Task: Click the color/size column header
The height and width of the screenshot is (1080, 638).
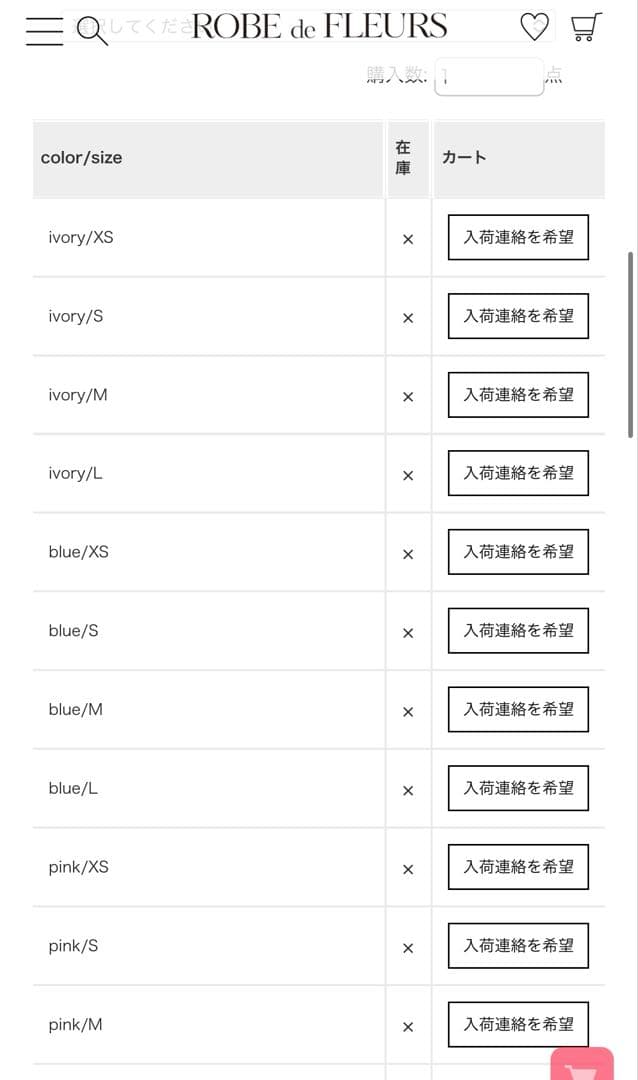Action: click(x=82, y=158)
